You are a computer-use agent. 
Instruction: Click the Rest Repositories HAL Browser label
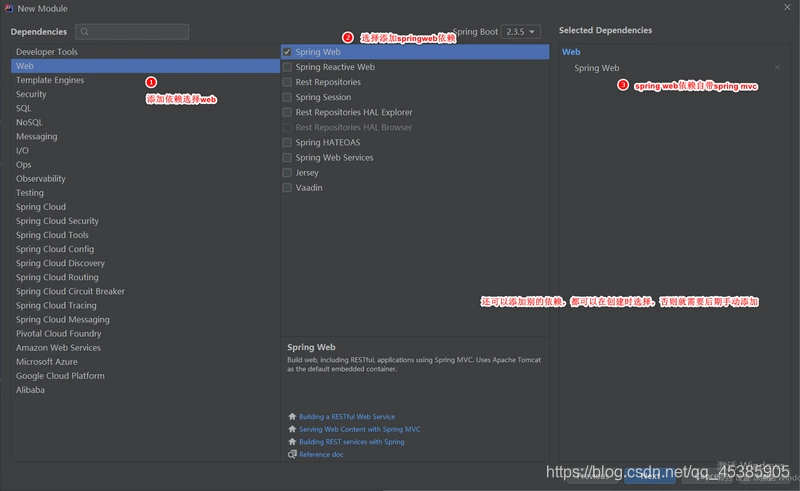[x=354, y=127]
